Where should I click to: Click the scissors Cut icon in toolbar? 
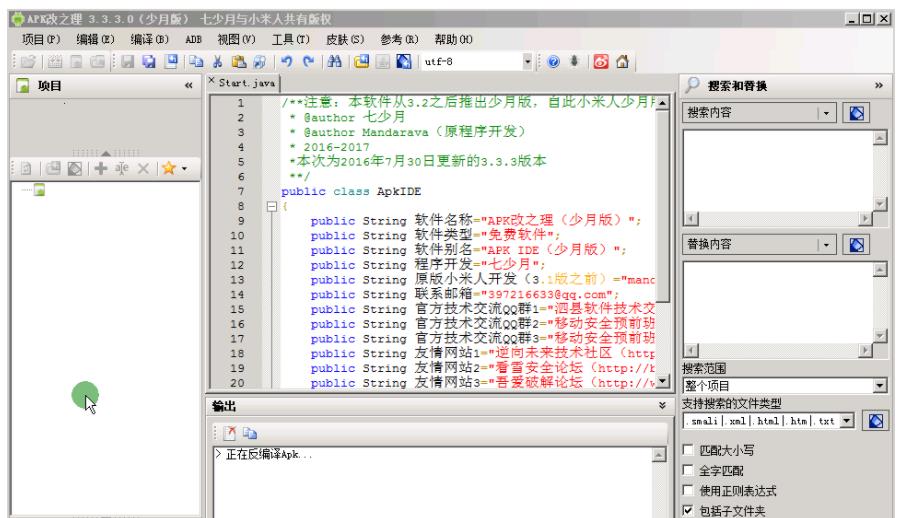pyautogui.click(x=217, y=62)
